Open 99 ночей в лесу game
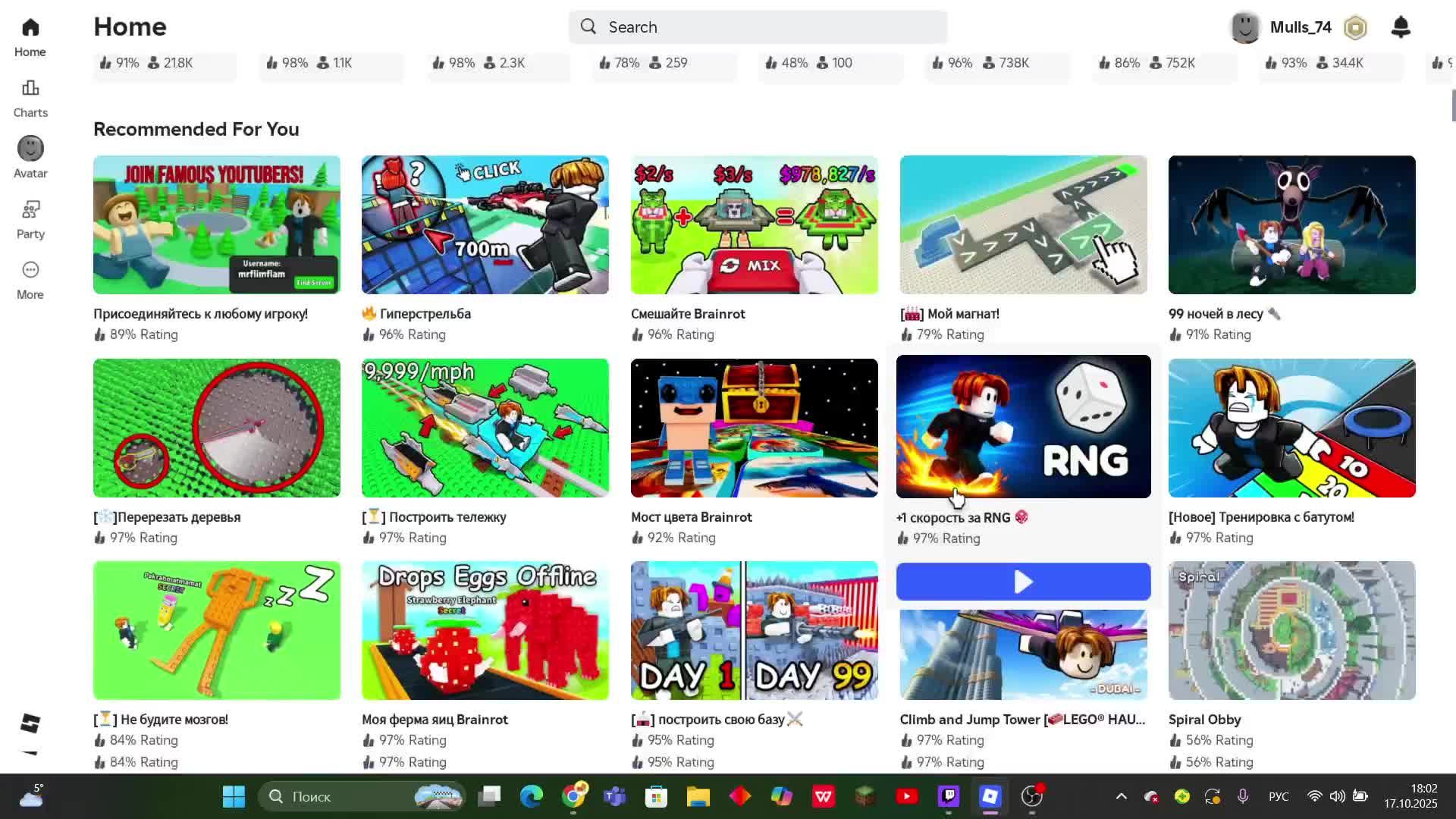1456x819 pixels. point(1291,224)
